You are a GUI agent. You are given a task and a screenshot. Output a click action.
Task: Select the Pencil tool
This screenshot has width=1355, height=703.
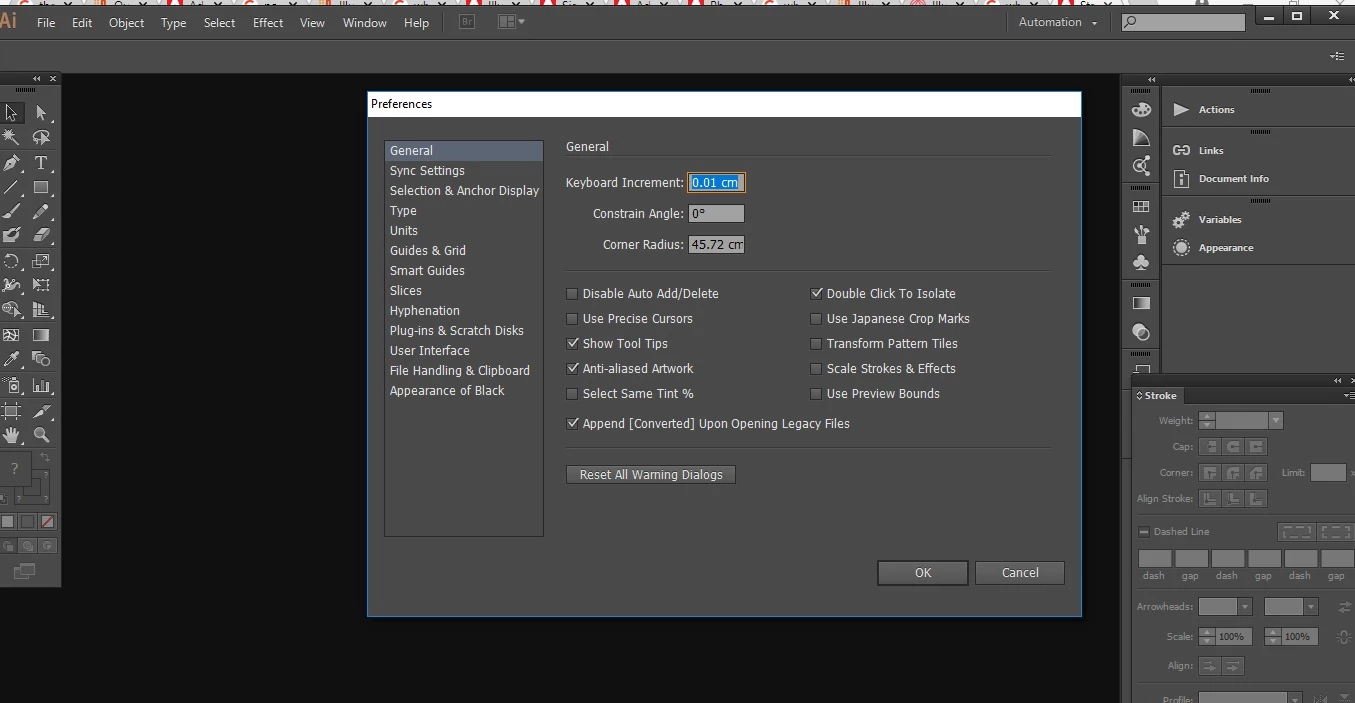[x=41, y=212]
